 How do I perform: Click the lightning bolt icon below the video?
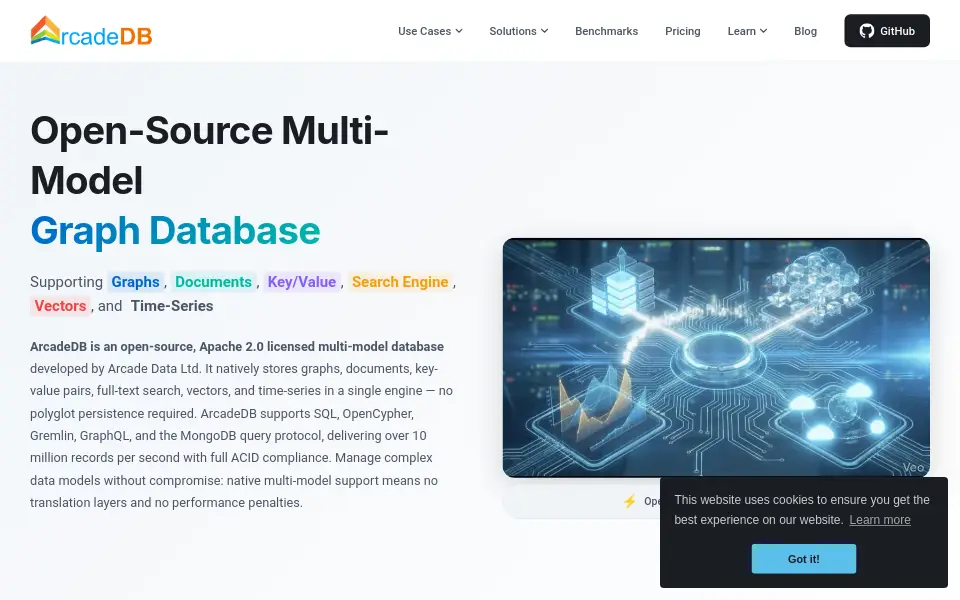[x=629, y=501]
